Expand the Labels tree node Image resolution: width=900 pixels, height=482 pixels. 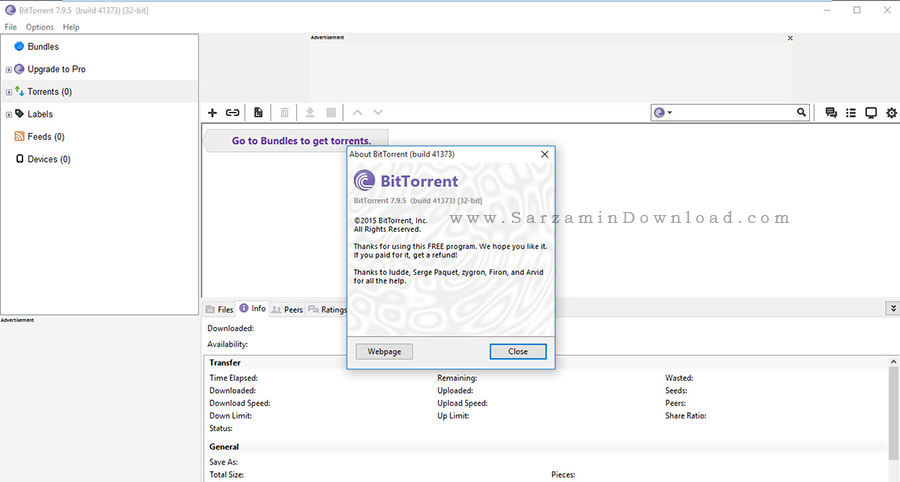coord(9,114)
